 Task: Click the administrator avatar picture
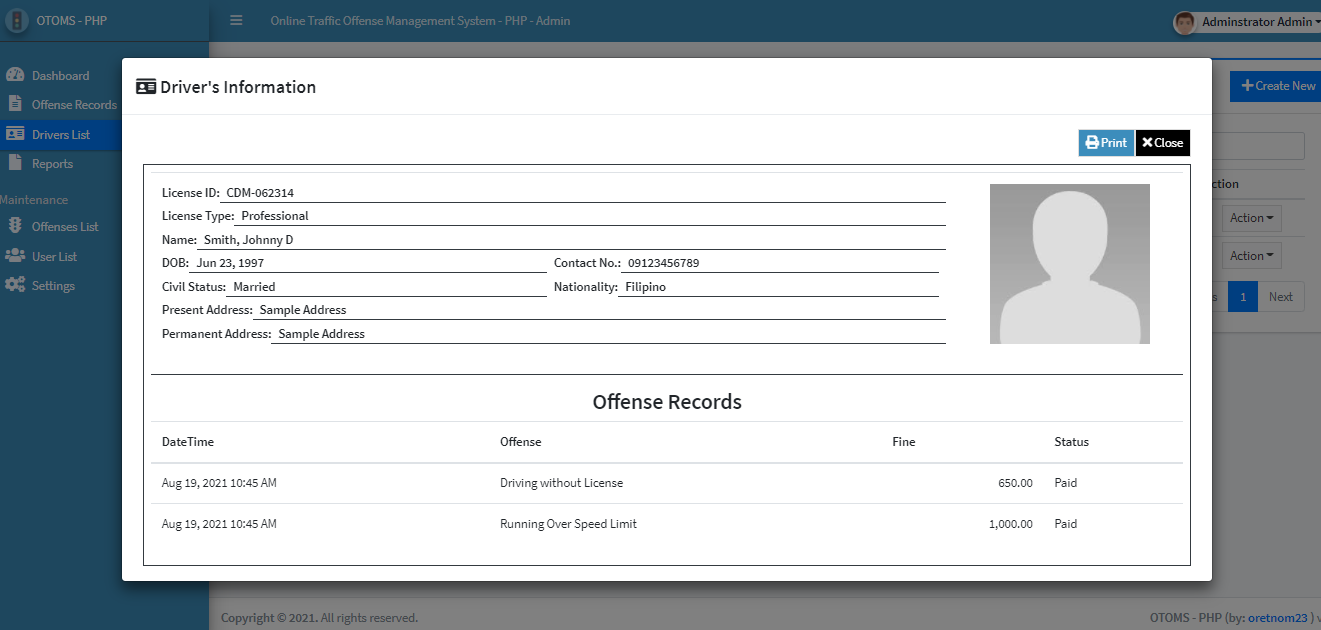(1185, 22)
